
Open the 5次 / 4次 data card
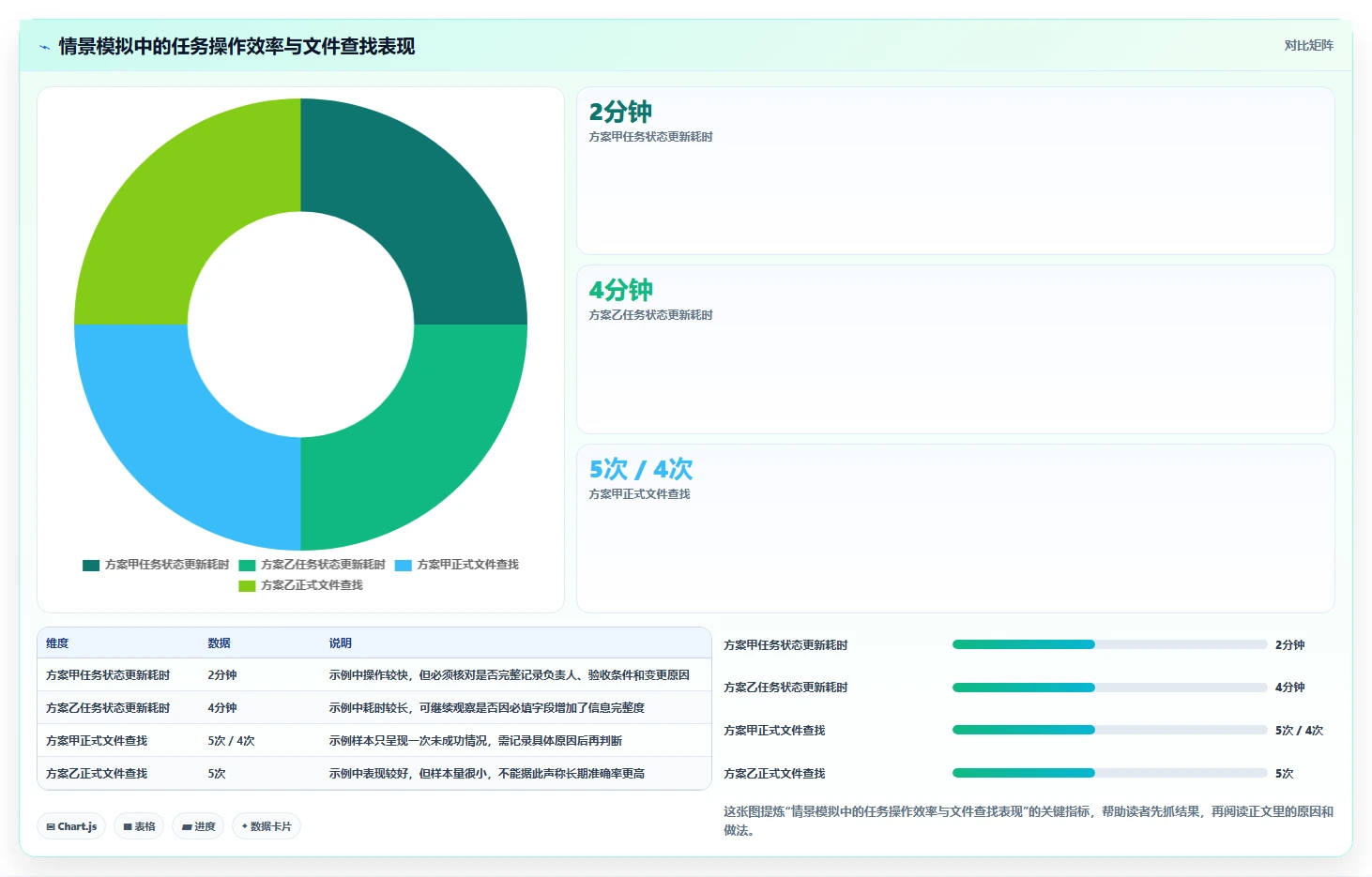pyautogui.click(x=955, y=528)
